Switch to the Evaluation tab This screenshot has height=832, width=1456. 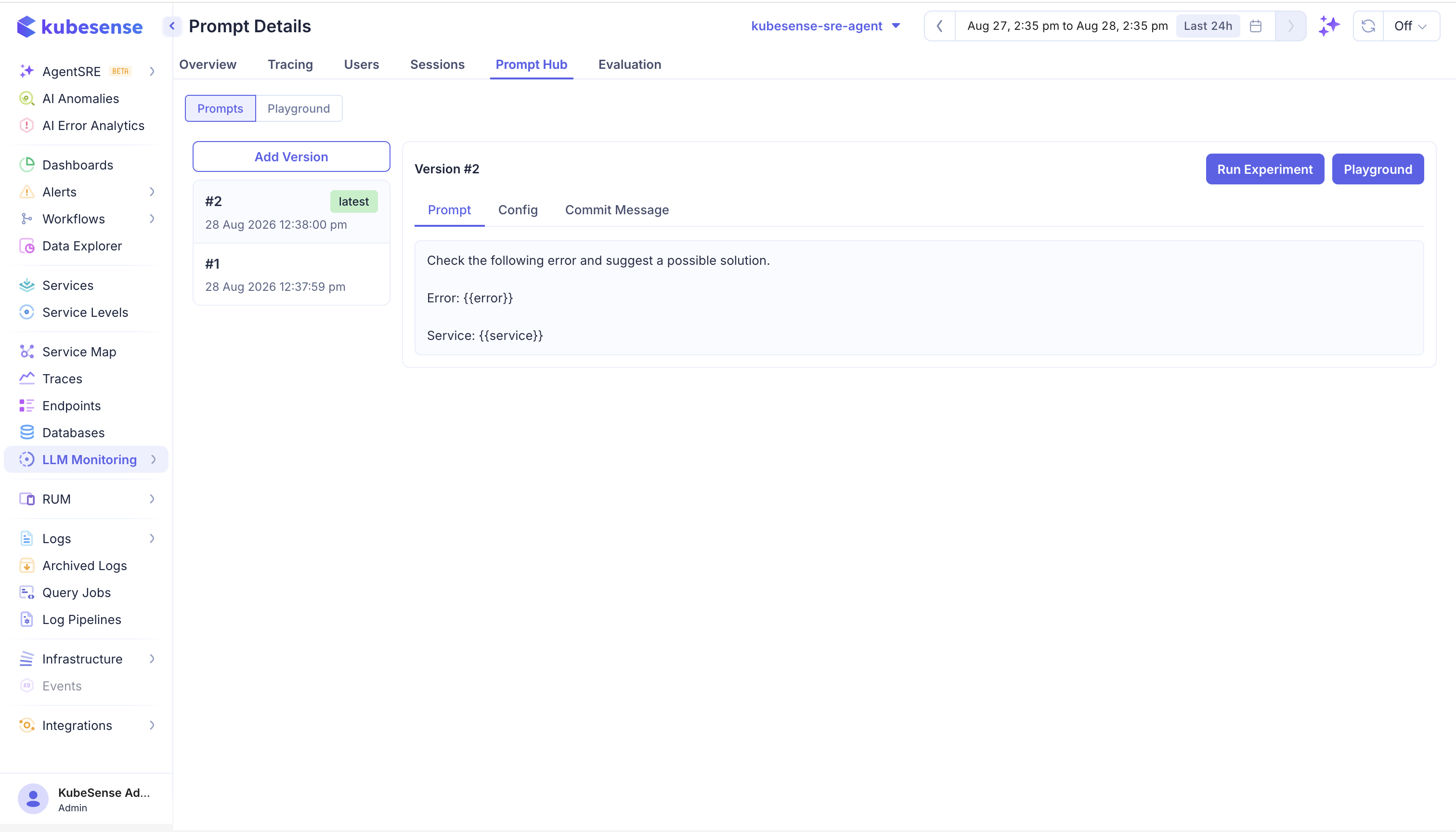(630, 65)
